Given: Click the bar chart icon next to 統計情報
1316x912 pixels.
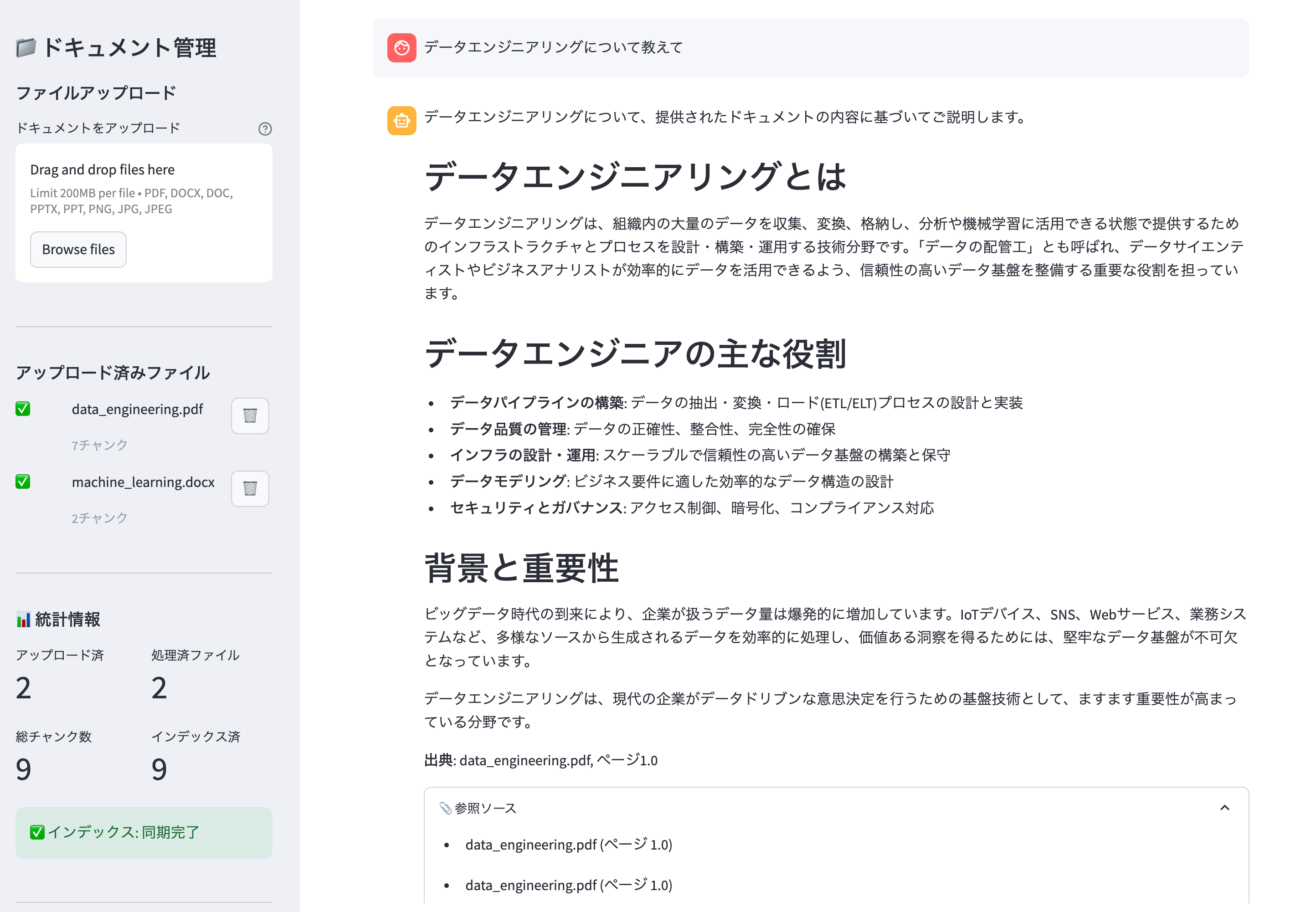Looking at the screenshot, I should pos(23,619).
